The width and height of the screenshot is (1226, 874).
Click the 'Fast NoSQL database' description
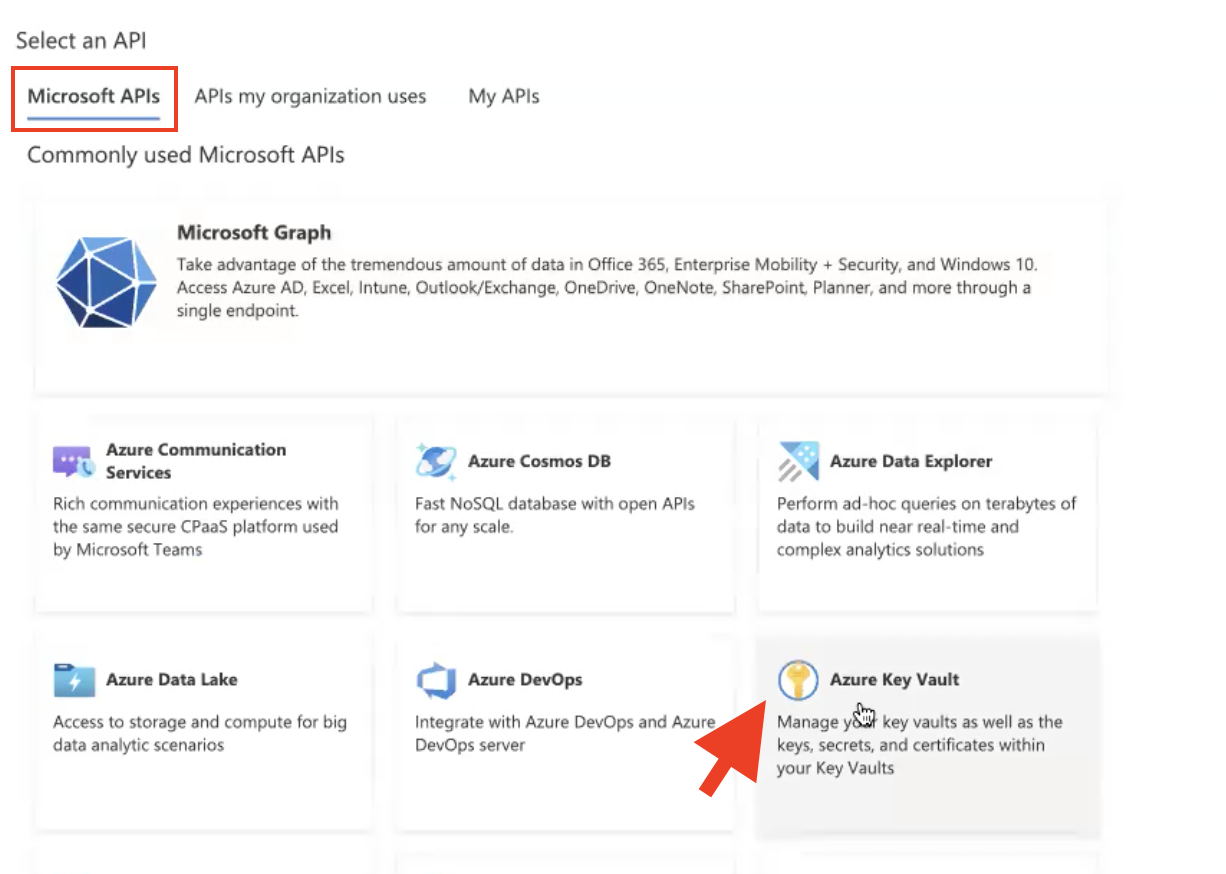[555, 515]
